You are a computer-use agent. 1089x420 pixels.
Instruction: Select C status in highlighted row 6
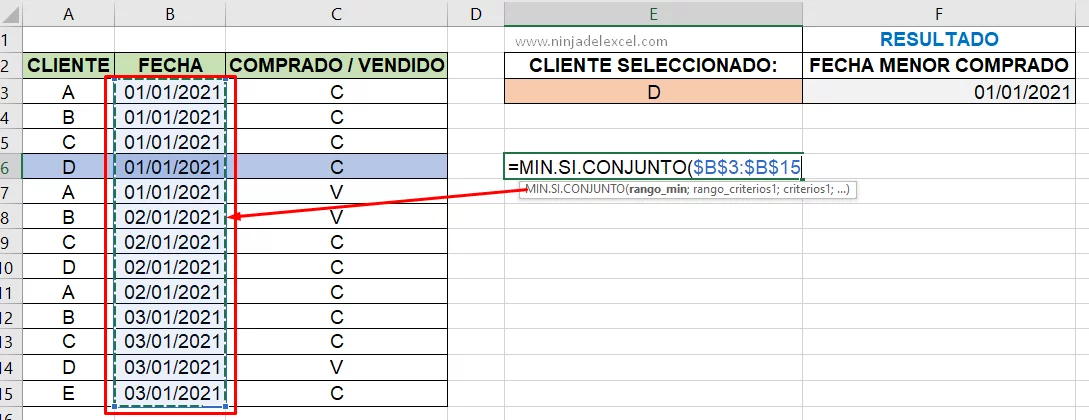click(x=337, y=167)
